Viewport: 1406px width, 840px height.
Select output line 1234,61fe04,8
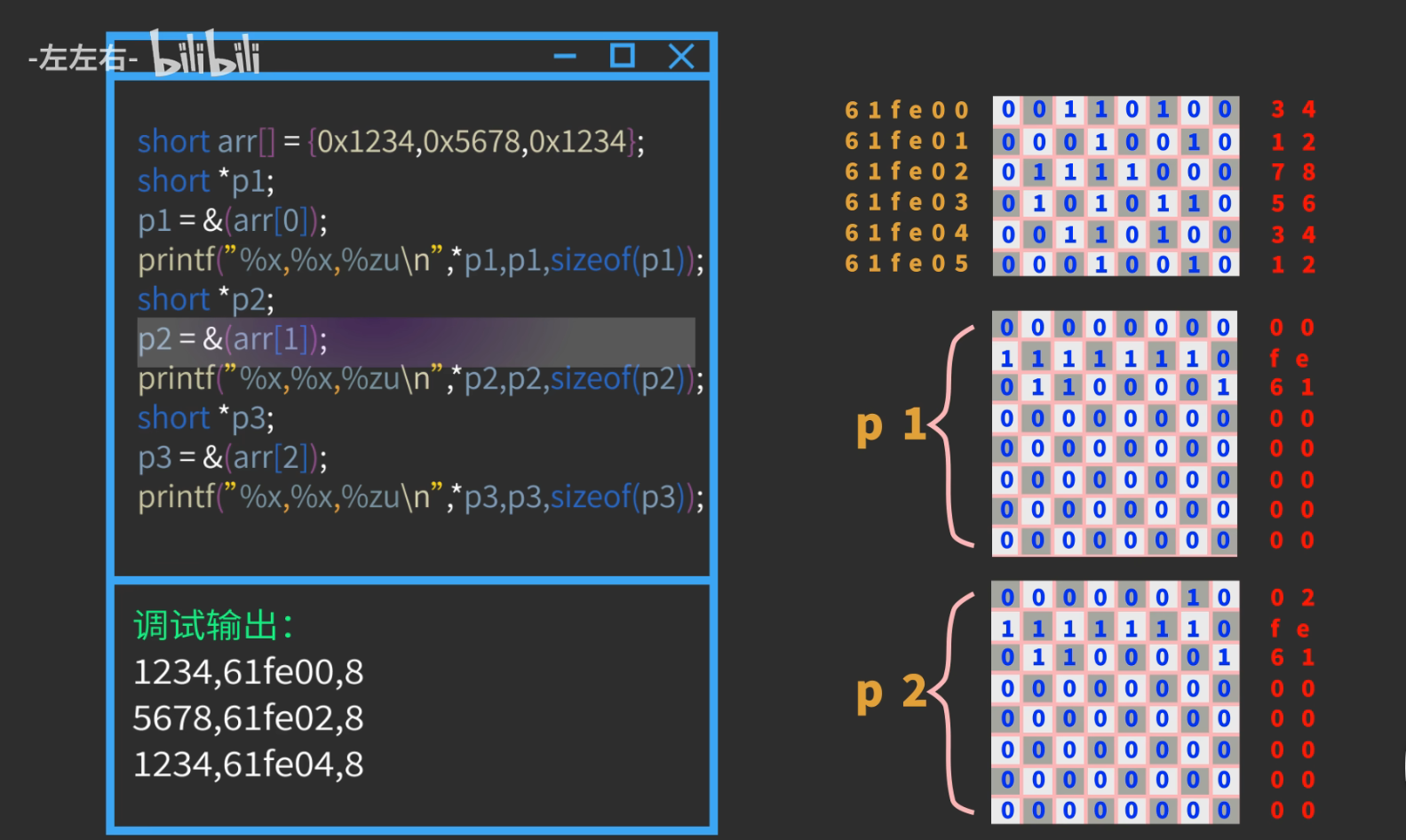[x=248, y=765]
